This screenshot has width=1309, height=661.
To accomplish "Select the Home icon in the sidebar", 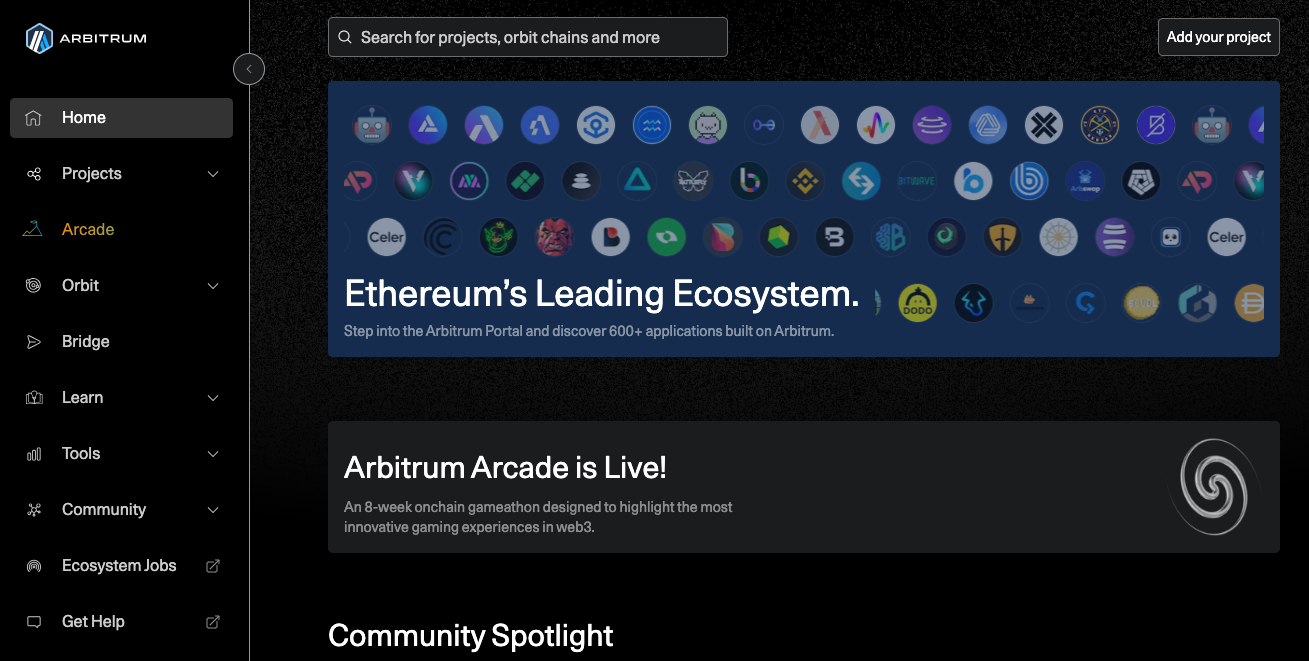I will click(33, 117).
